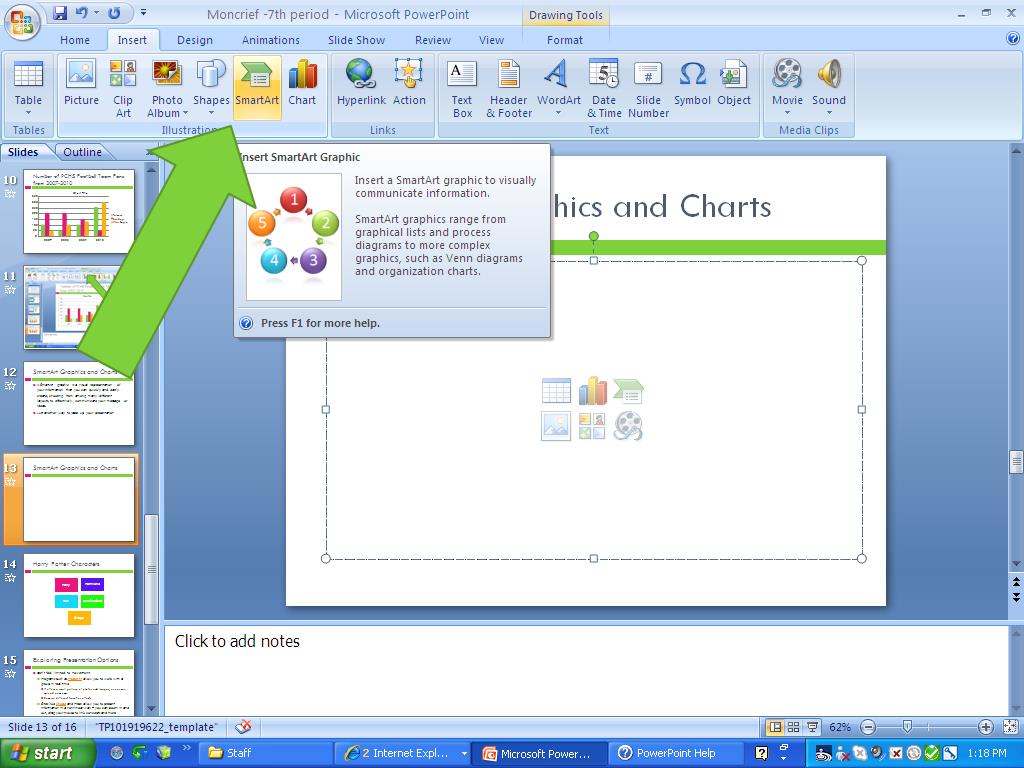1024x768 pixels.
Task: Expand the Table dropdown arrow
Action: point(28,113)
